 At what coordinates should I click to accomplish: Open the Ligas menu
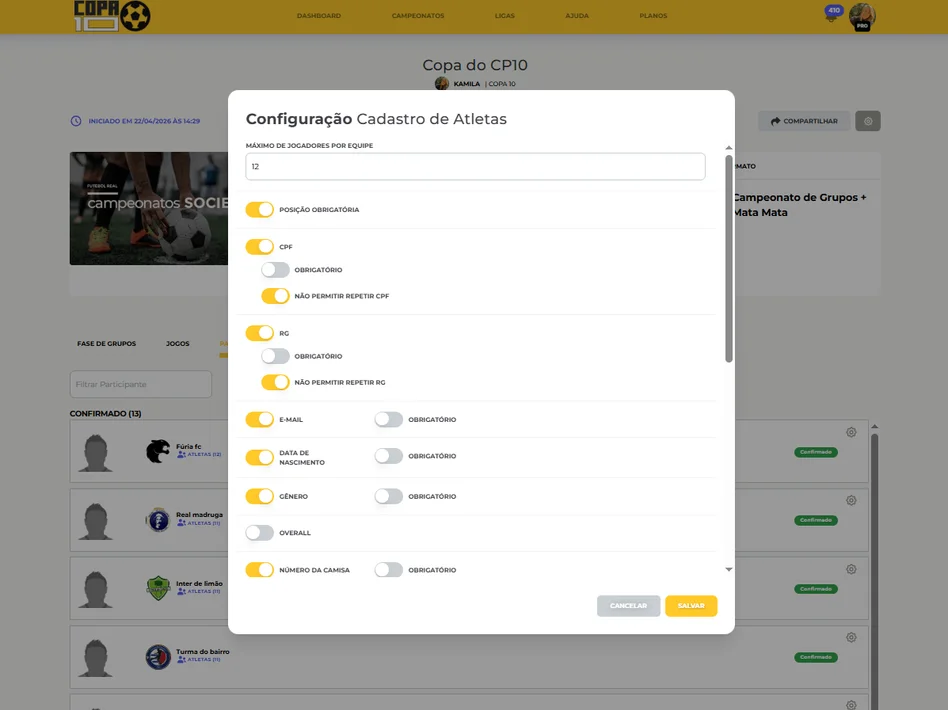(x=505, y=16)
